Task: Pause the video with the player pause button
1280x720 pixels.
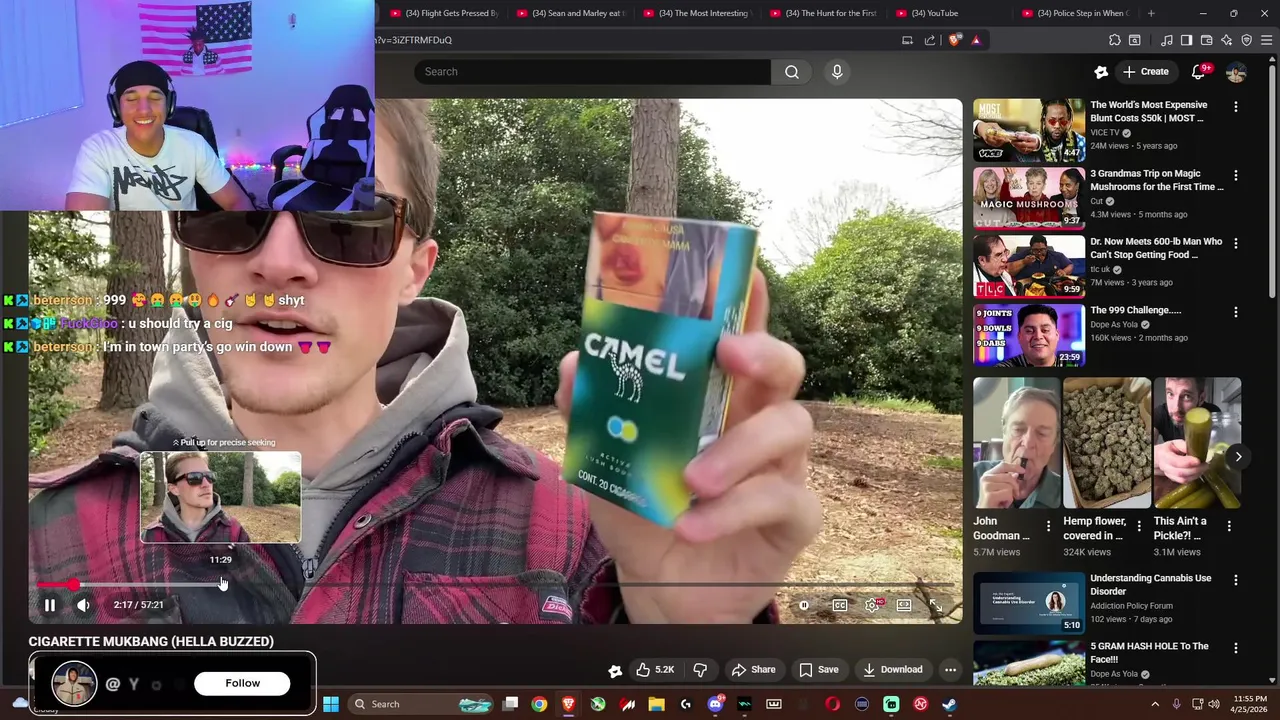Action: pos(49,605)
